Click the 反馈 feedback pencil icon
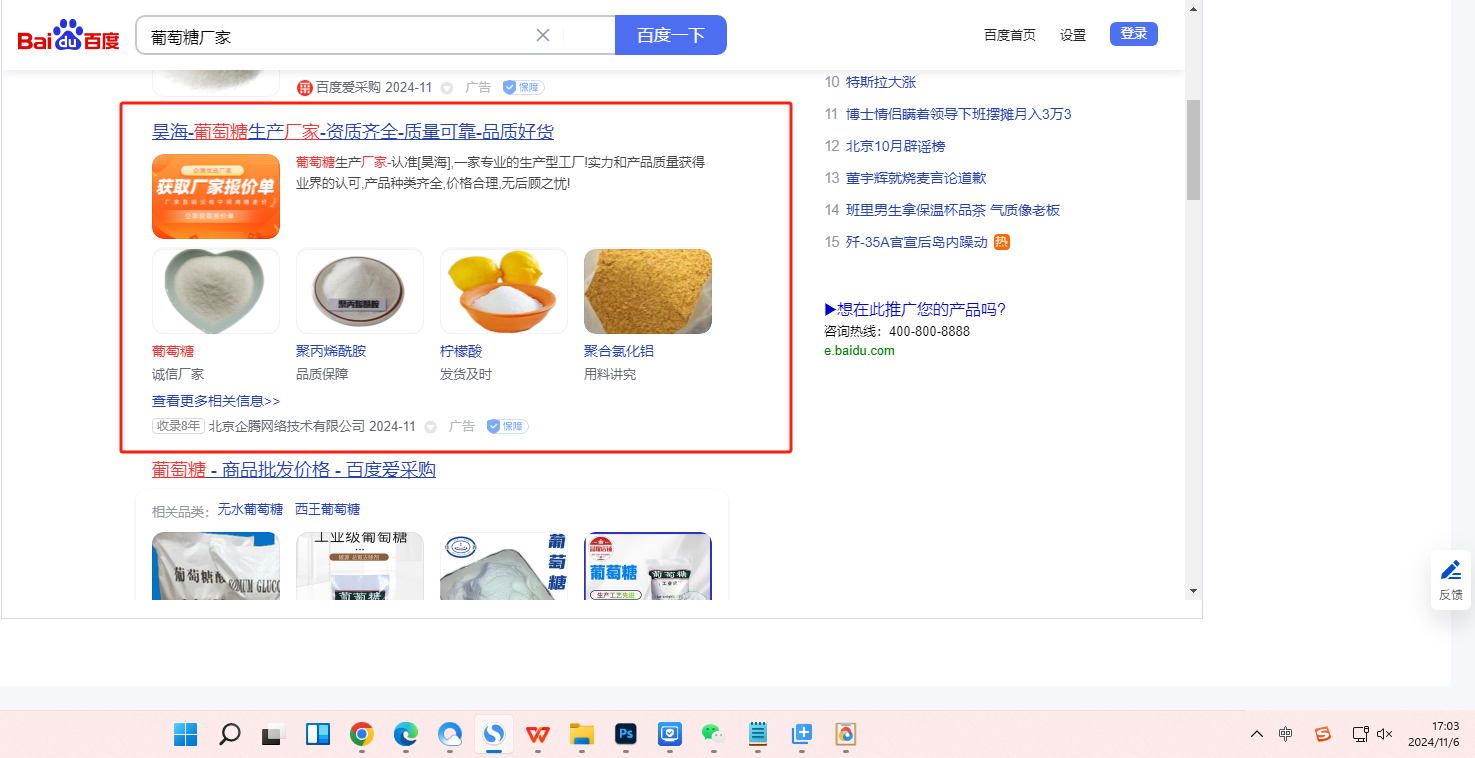Viewport: 1475px width, 758px height. click(x=1450, y=570)
